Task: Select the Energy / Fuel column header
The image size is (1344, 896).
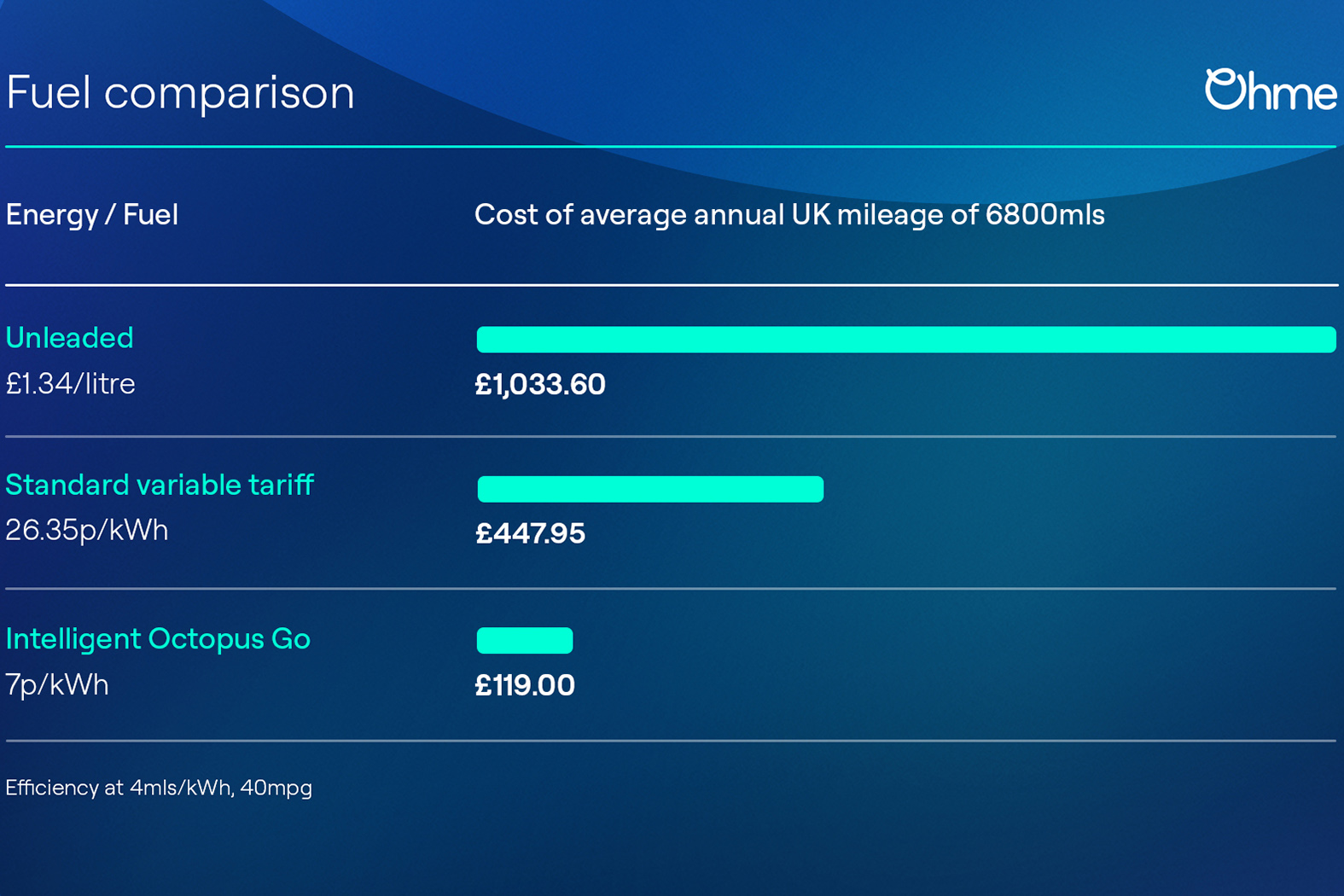Action: 92,214
